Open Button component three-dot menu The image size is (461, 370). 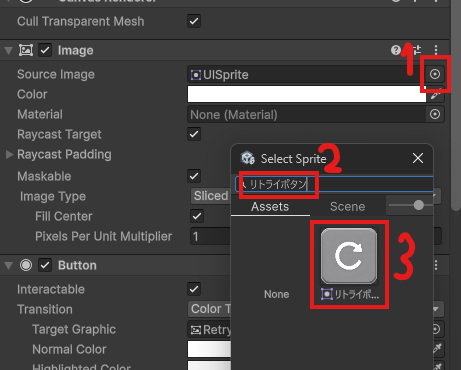click(x=436, y=265)
